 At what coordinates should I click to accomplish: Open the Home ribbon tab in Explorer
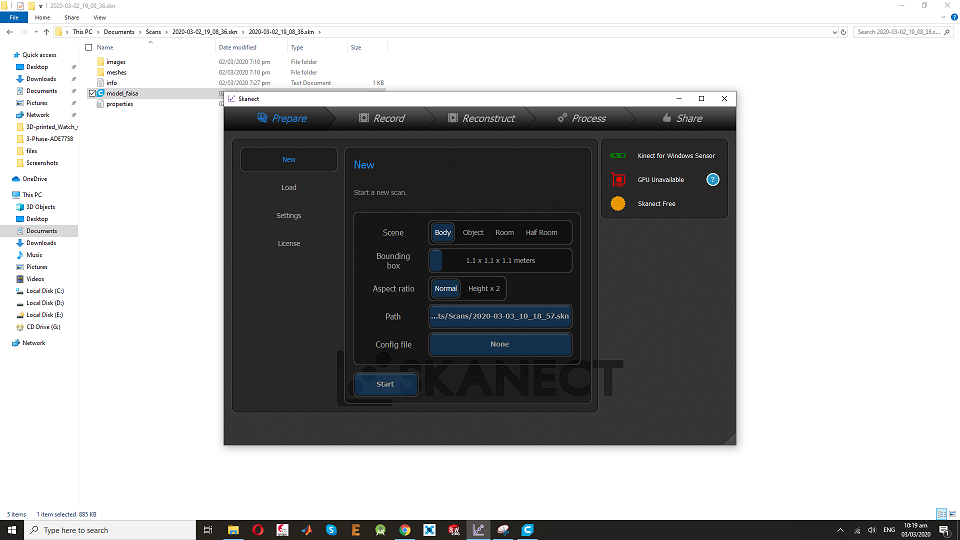[x=42, y=18]
